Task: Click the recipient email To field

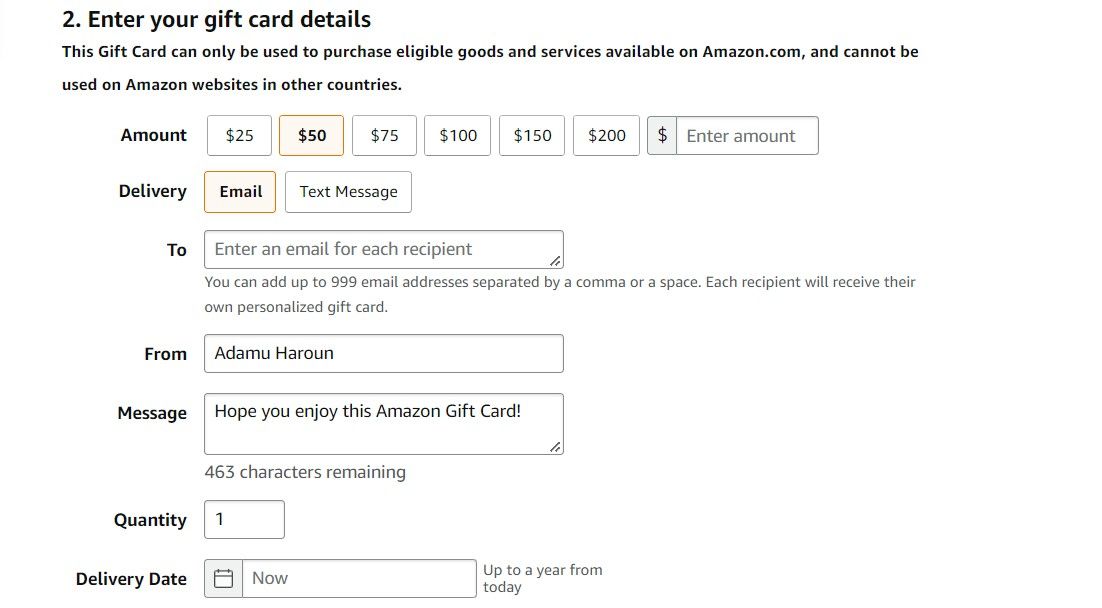Action: 384,249
